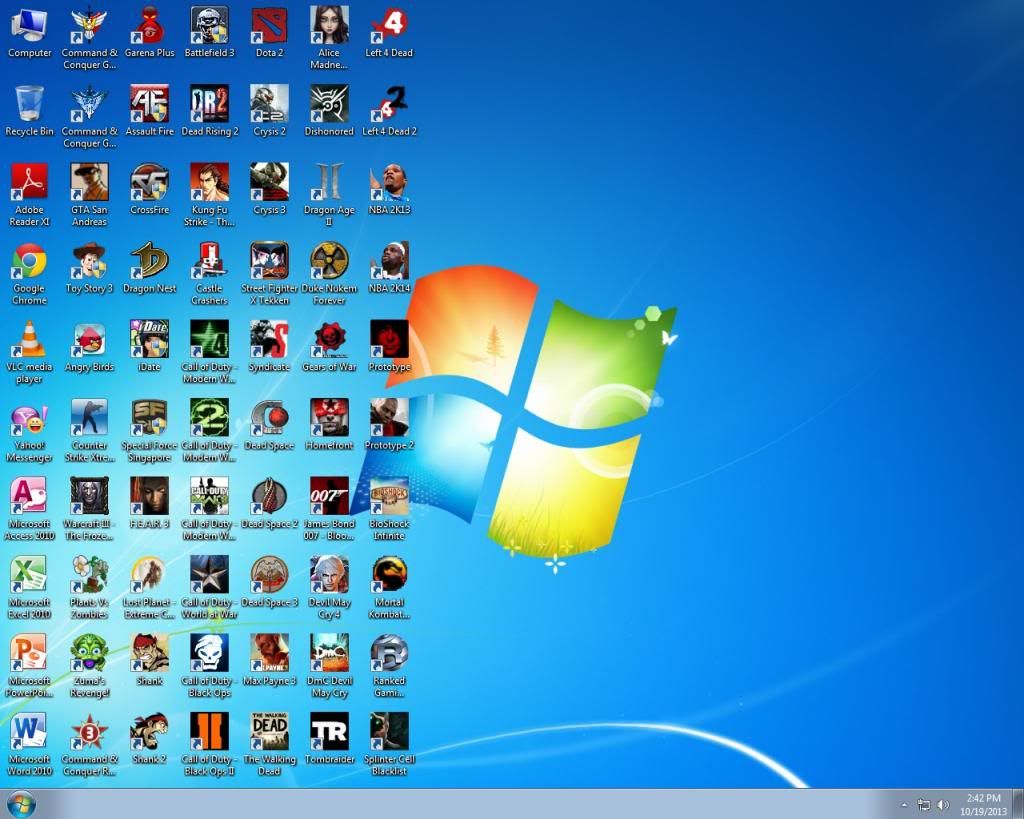The width and height of the screenshot is (1024, 819).
Task: Click the Warcraft III Frozen Throne icon
Action: pyautogui.click(x=89, y=509)
